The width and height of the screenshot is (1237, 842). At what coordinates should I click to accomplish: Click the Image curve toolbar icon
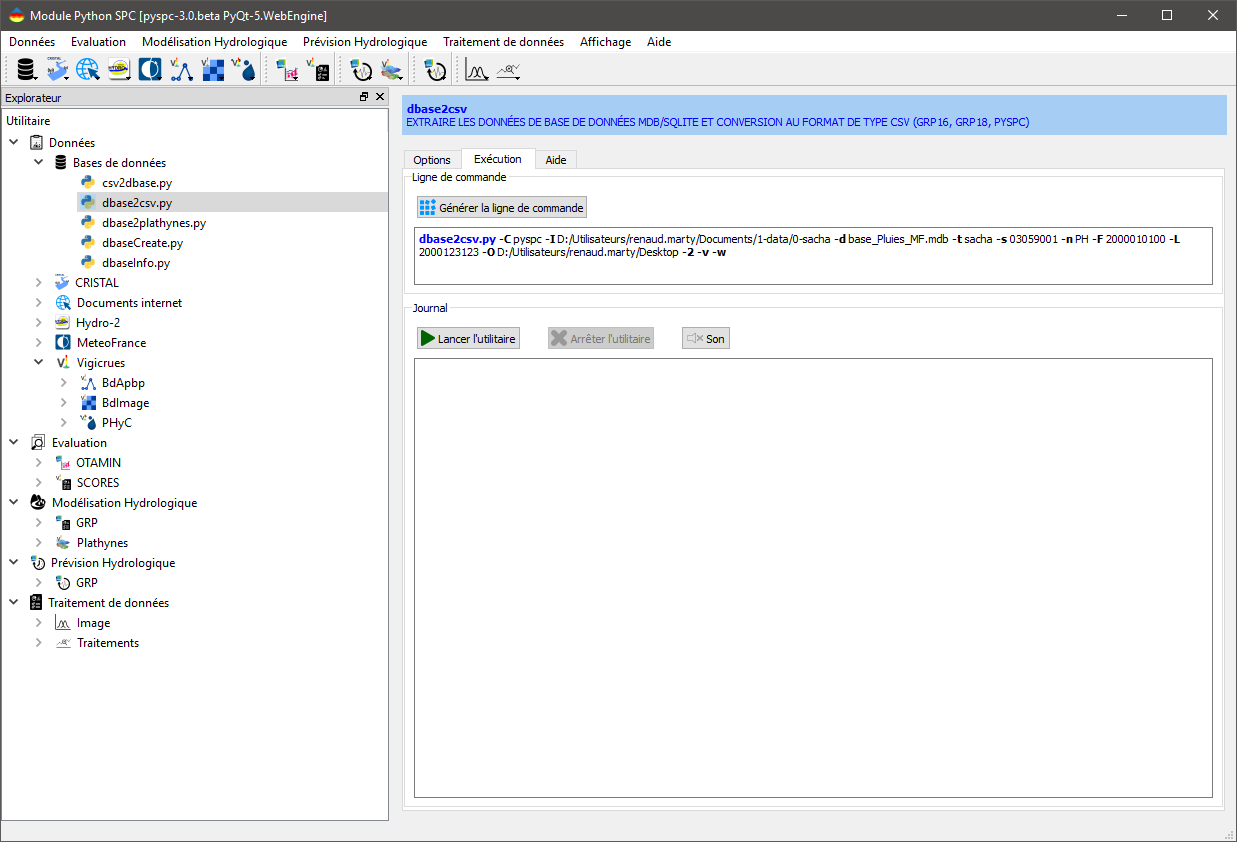[478, 70]
